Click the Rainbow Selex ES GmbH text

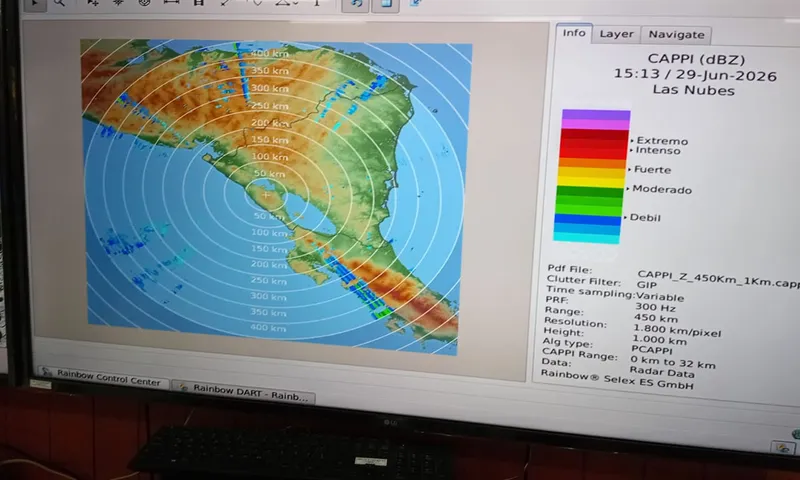pos(617,380)
